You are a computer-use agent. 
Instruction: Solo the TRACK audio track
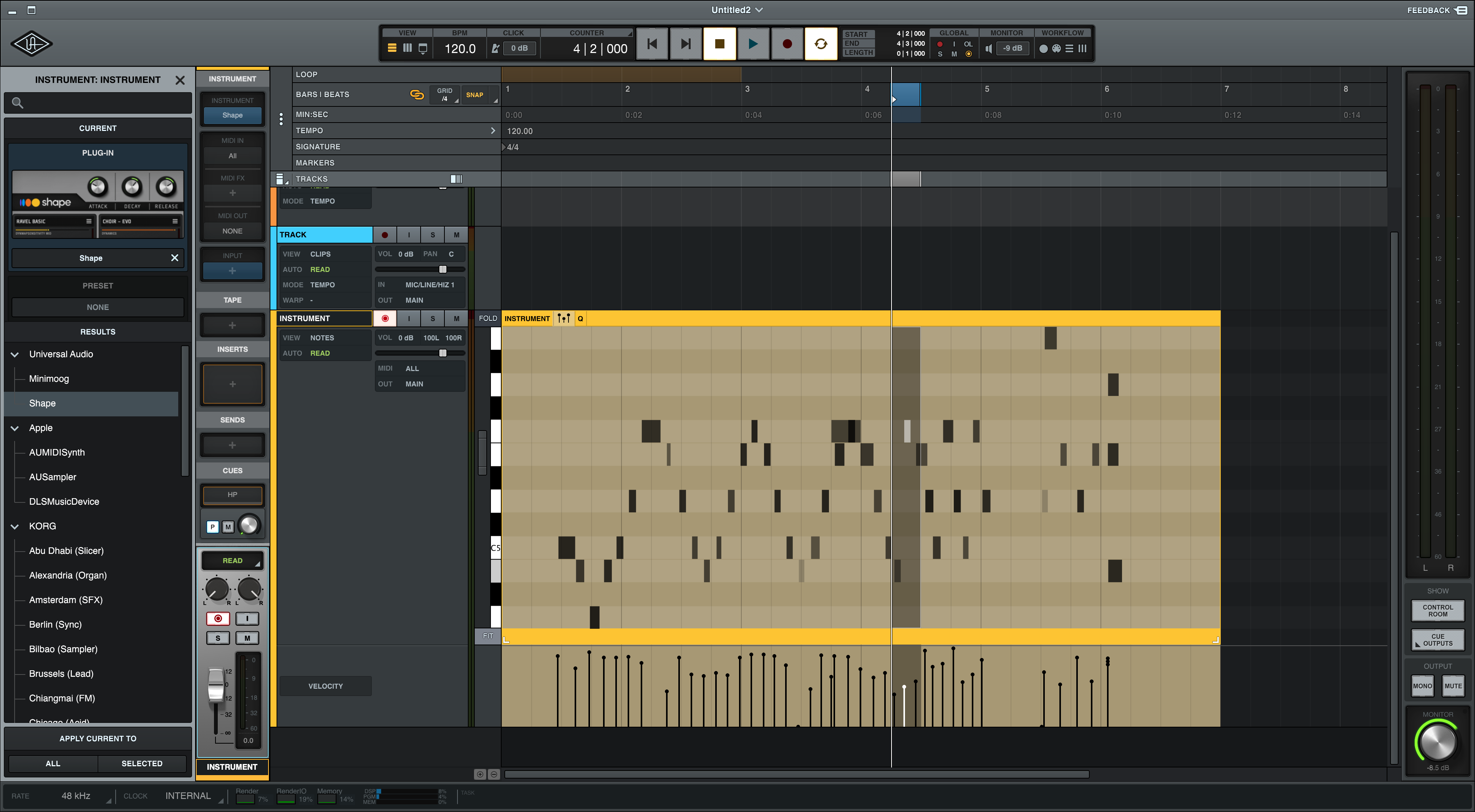(432, 235)
